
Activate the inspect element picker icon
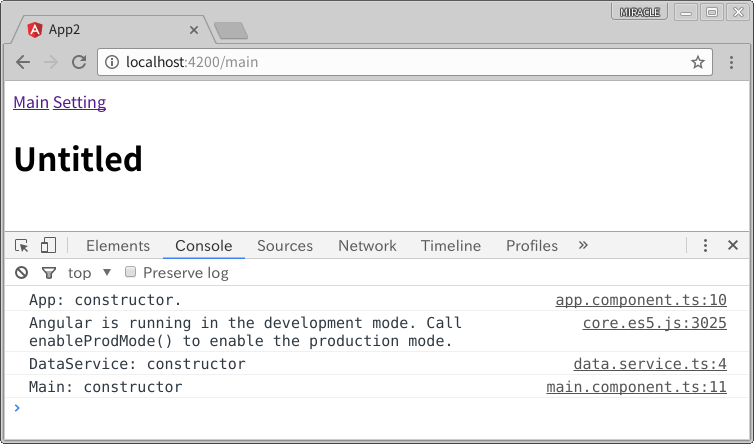22,246
